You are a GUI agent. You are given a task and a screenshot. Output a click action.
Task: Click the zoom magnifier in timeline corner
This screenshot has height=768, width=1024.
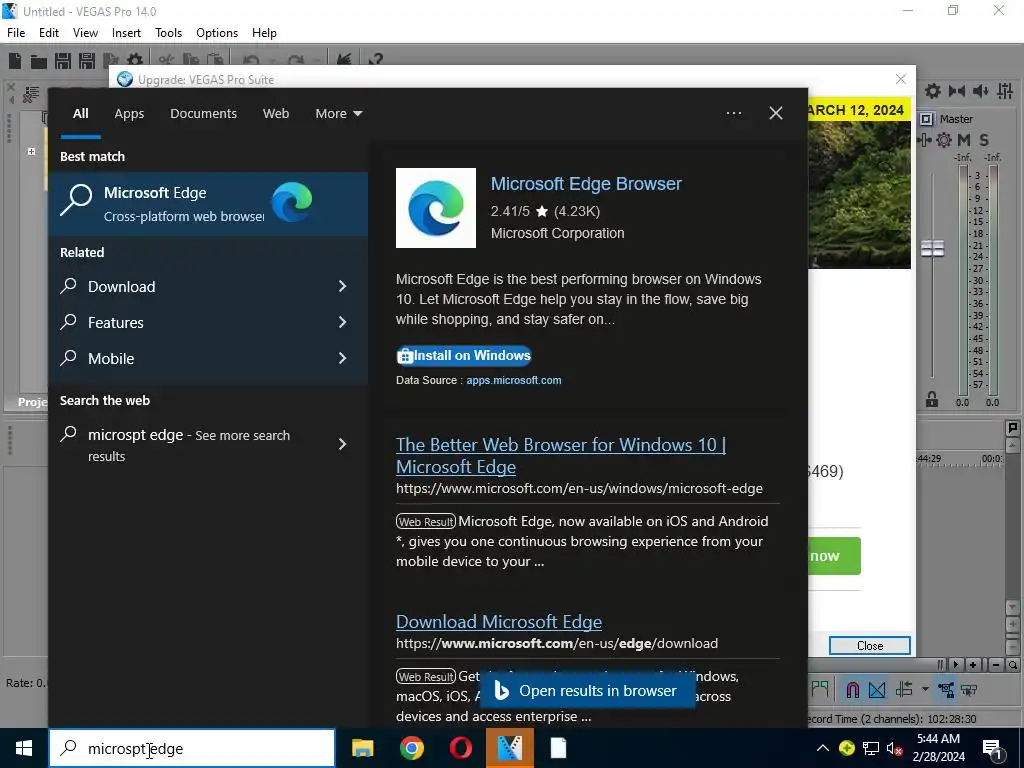[1012, 665]
